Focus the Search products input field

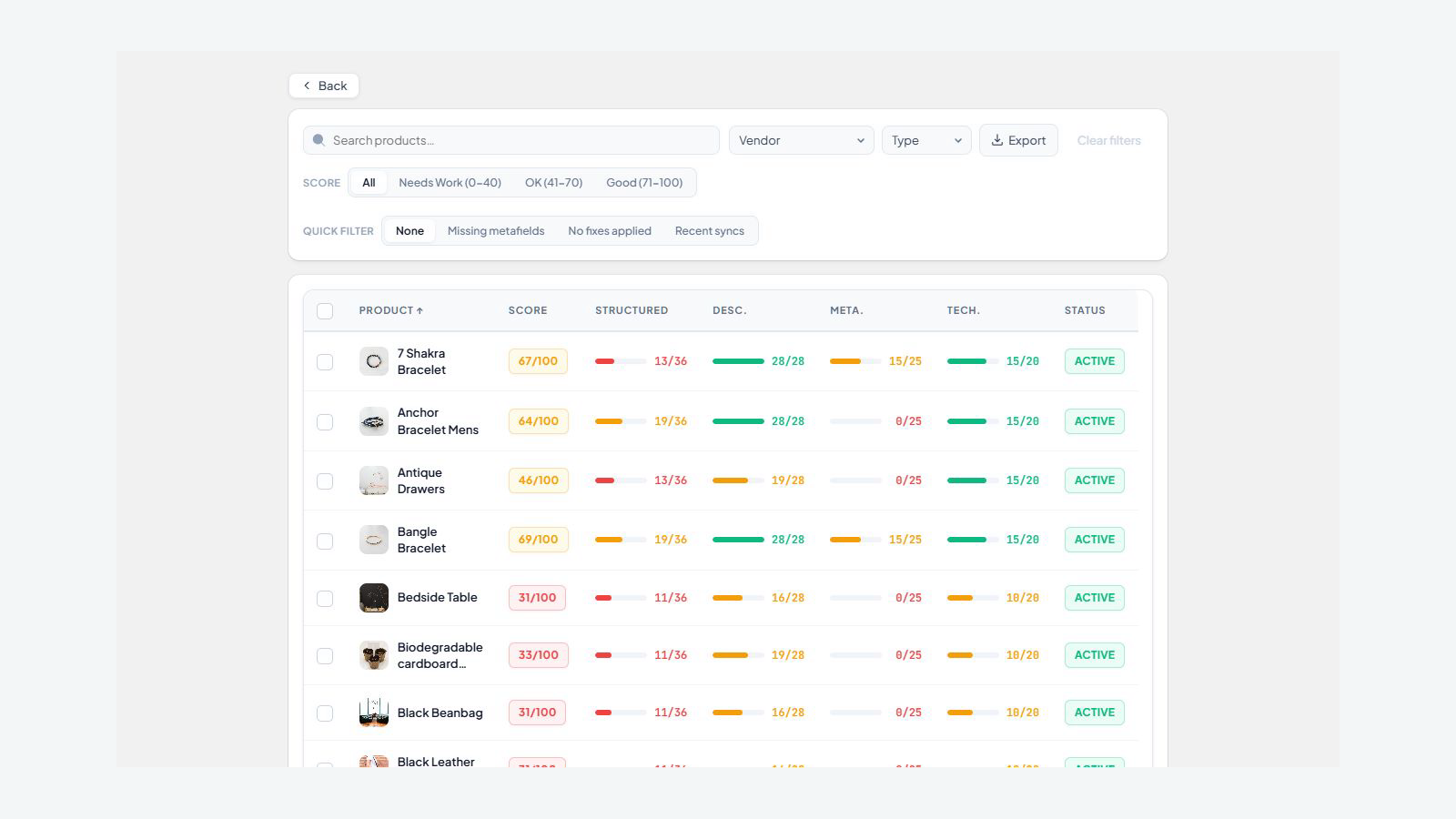tap(511, 140)
